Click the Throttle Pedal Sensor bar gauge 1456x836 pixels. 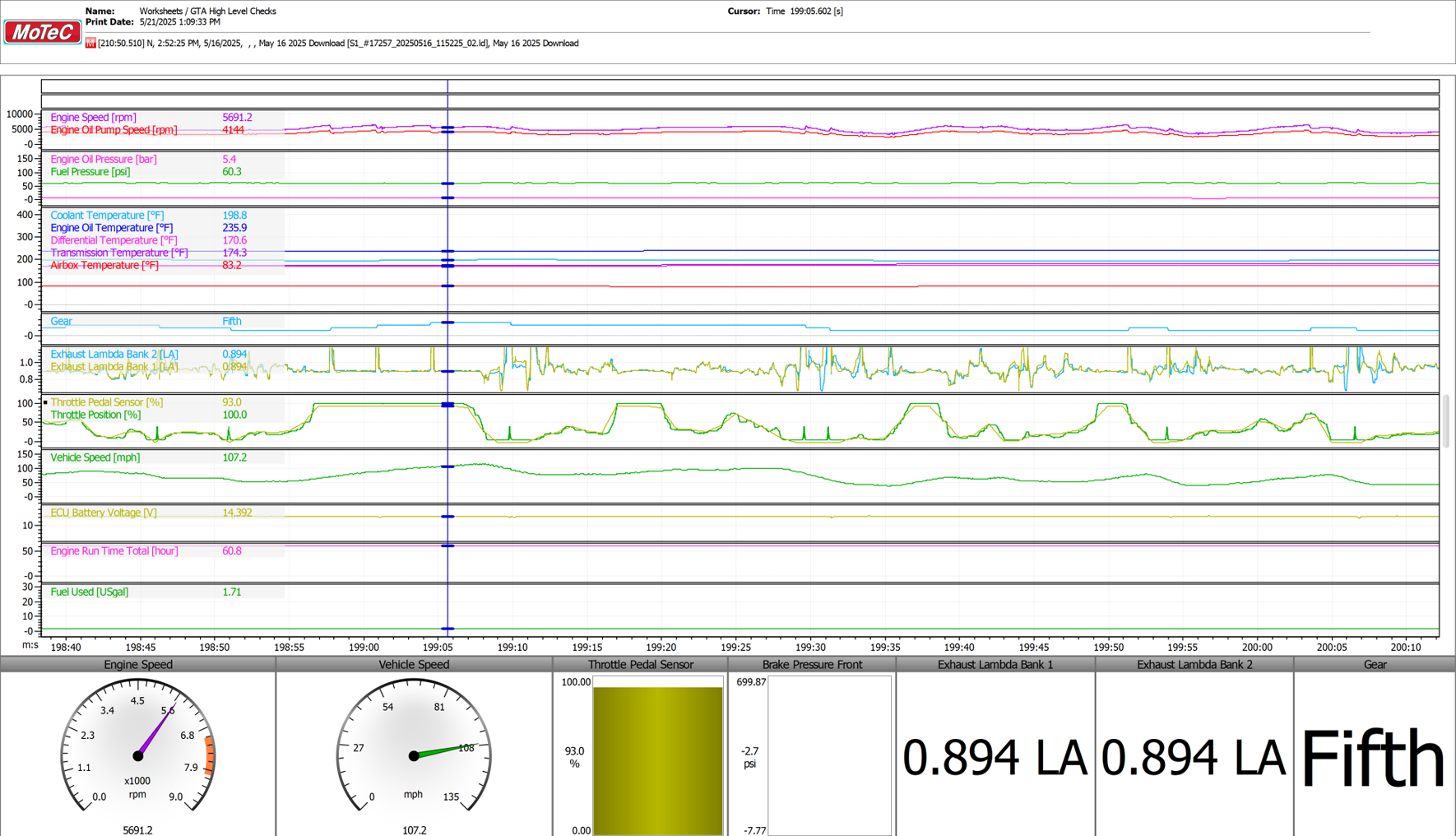657,755
